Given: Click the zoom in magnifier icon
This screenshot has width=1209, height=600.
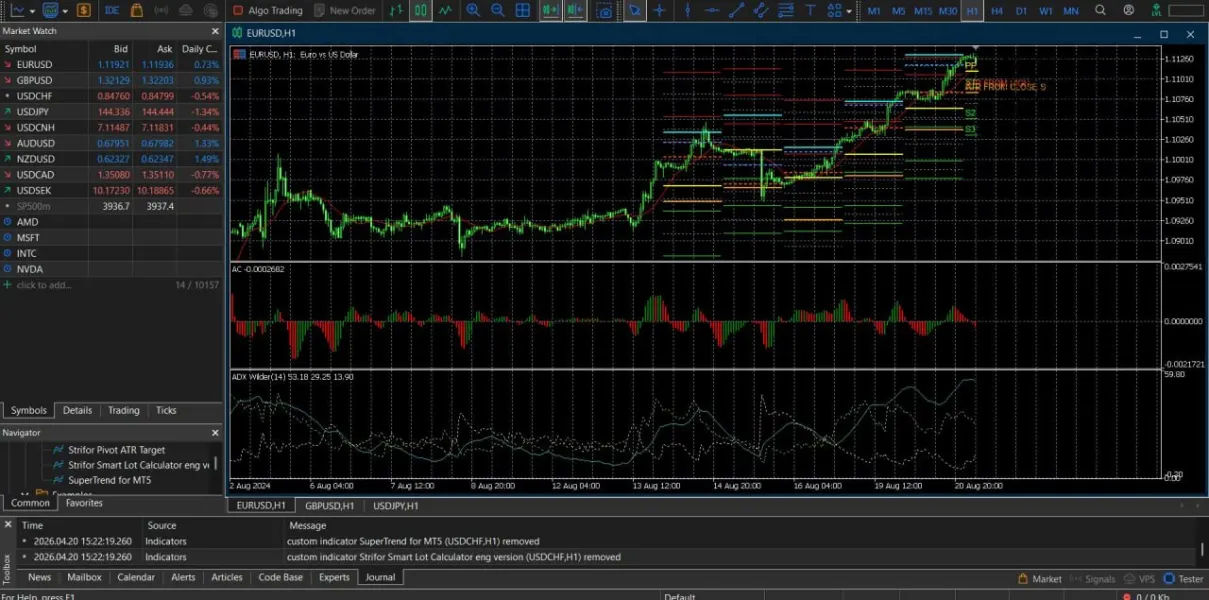Looking at the screenshot, I should point(472,10).
